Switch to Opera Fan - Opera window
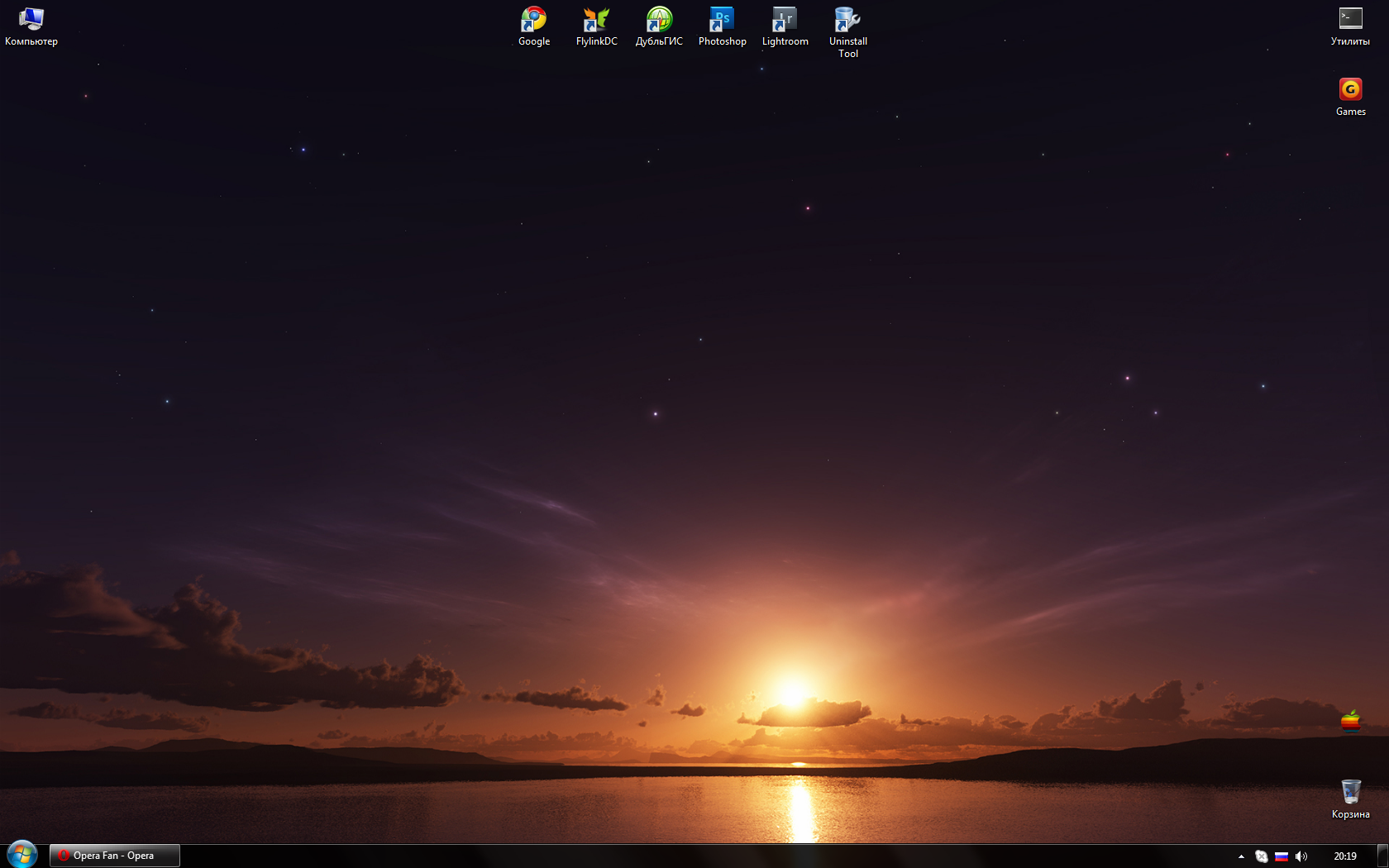The height and width of the screenshot is (868, 1389). click(115, 856)
